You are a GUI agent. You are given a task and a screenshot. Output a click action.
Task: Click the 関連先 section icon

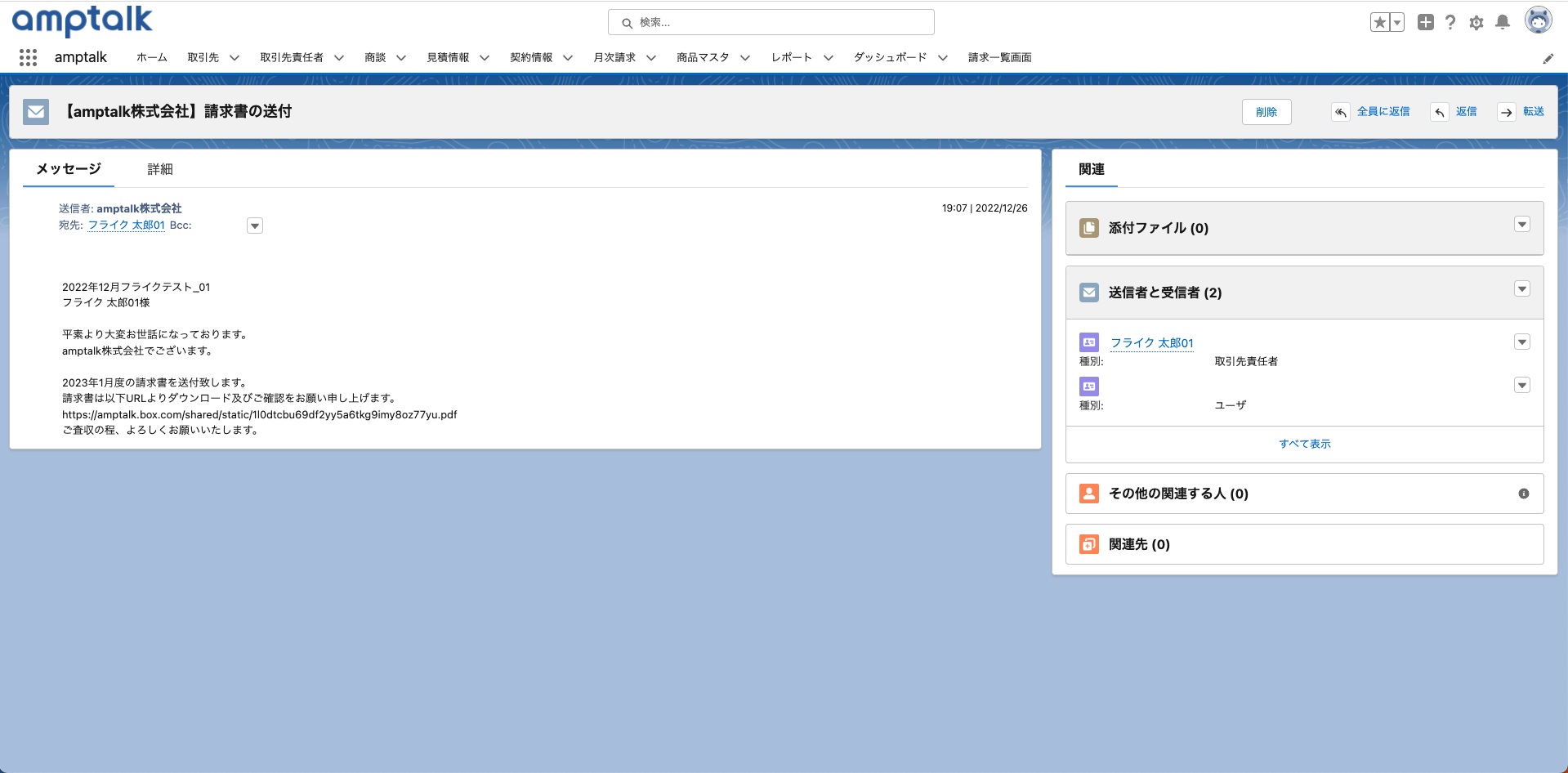(x=1089, y=544)
